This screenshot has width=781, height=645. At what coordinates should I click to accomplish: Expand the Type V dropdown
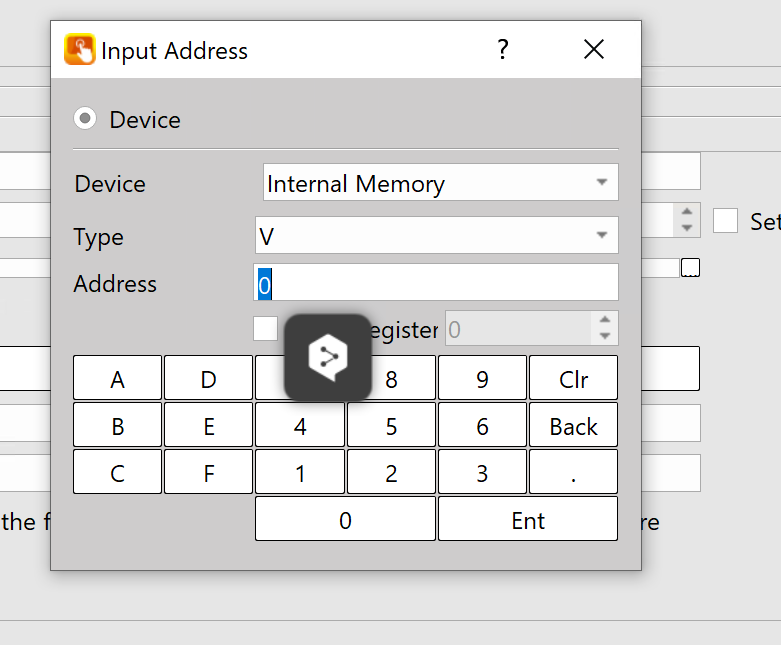click(x=436, y=236)
